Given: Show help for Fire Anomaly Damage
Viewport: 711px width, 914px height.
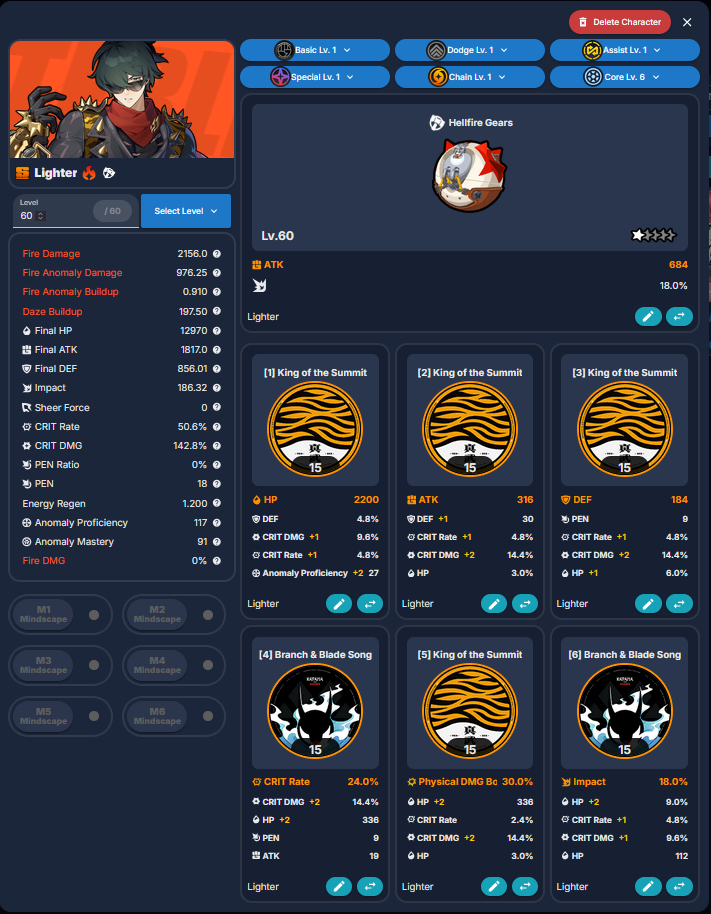Looking at the screenshot, I should coord(217,273).
